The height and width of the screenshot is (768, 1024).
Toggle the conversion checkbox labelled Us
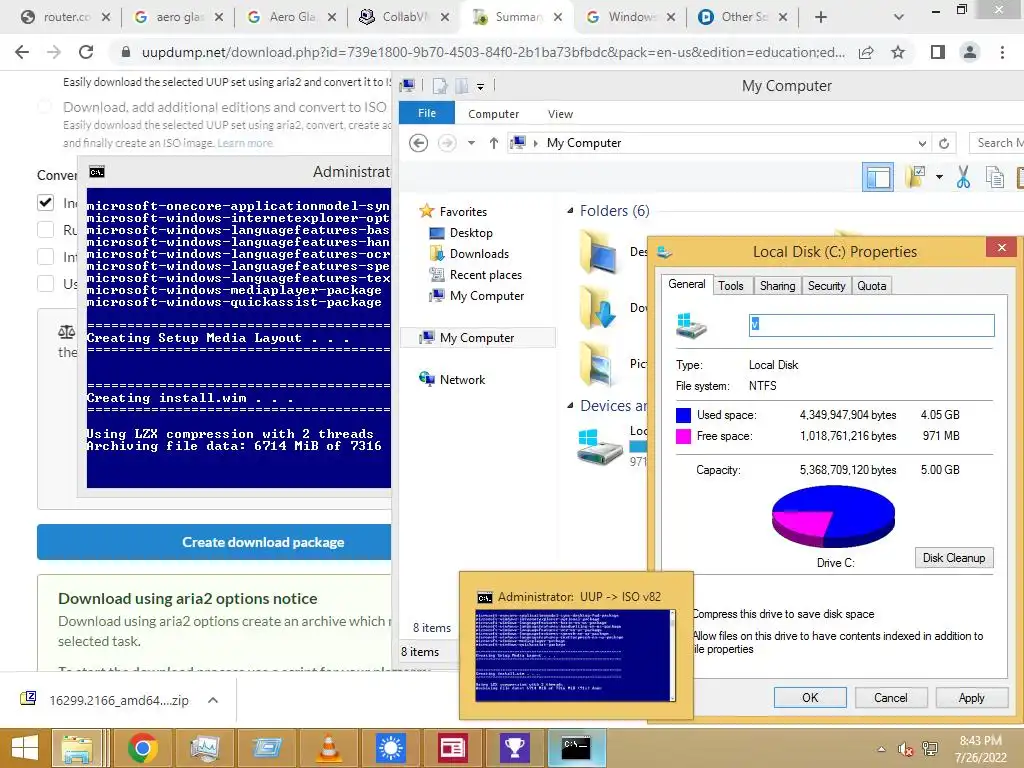(x=45, y=283)
